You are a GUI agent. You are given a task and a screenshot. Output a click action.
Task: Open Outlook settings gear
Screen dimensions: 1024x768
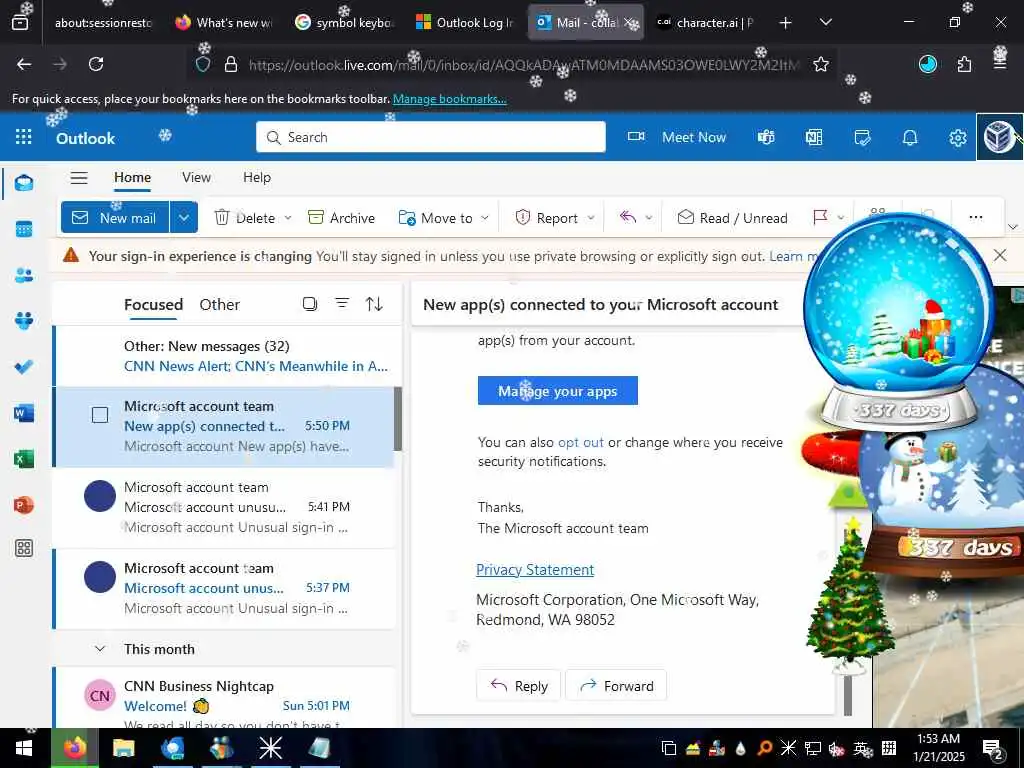pyautogui.click(x=957, y=138)
